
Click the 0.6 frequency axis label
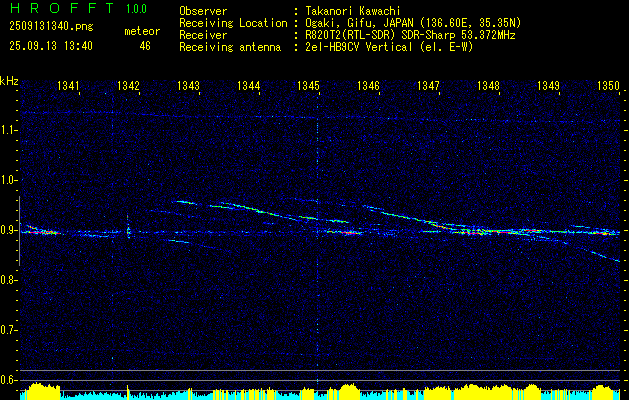point(6,380)
